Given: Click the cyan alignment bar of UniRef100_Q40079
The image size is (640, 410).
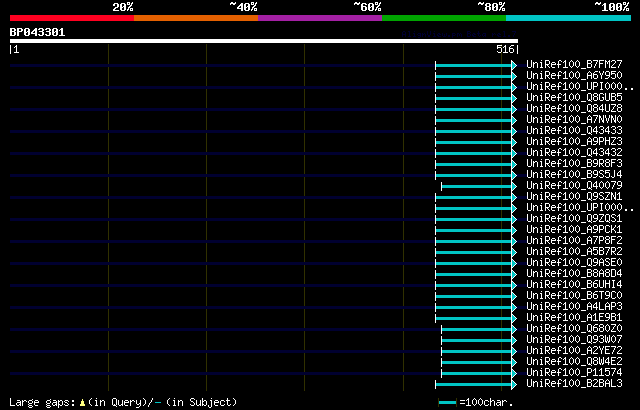Looking at the screenshot, I should 477,186.
